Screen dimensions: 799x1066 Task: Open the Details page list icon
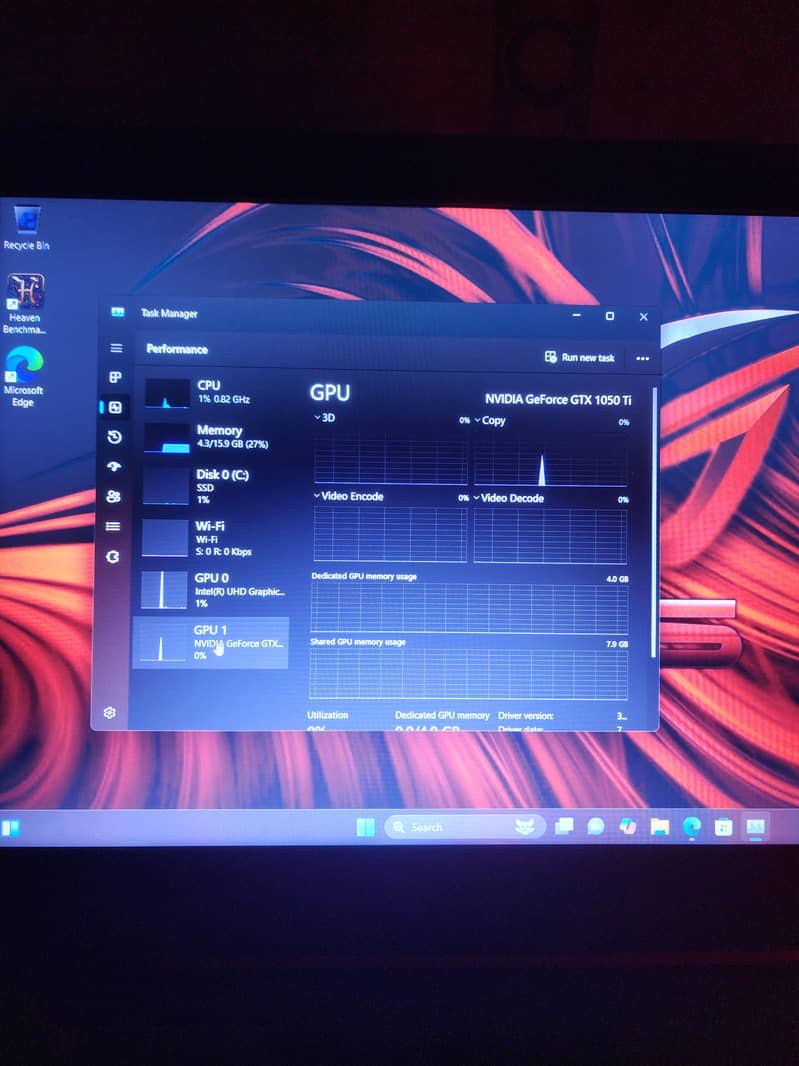[113, 526]
